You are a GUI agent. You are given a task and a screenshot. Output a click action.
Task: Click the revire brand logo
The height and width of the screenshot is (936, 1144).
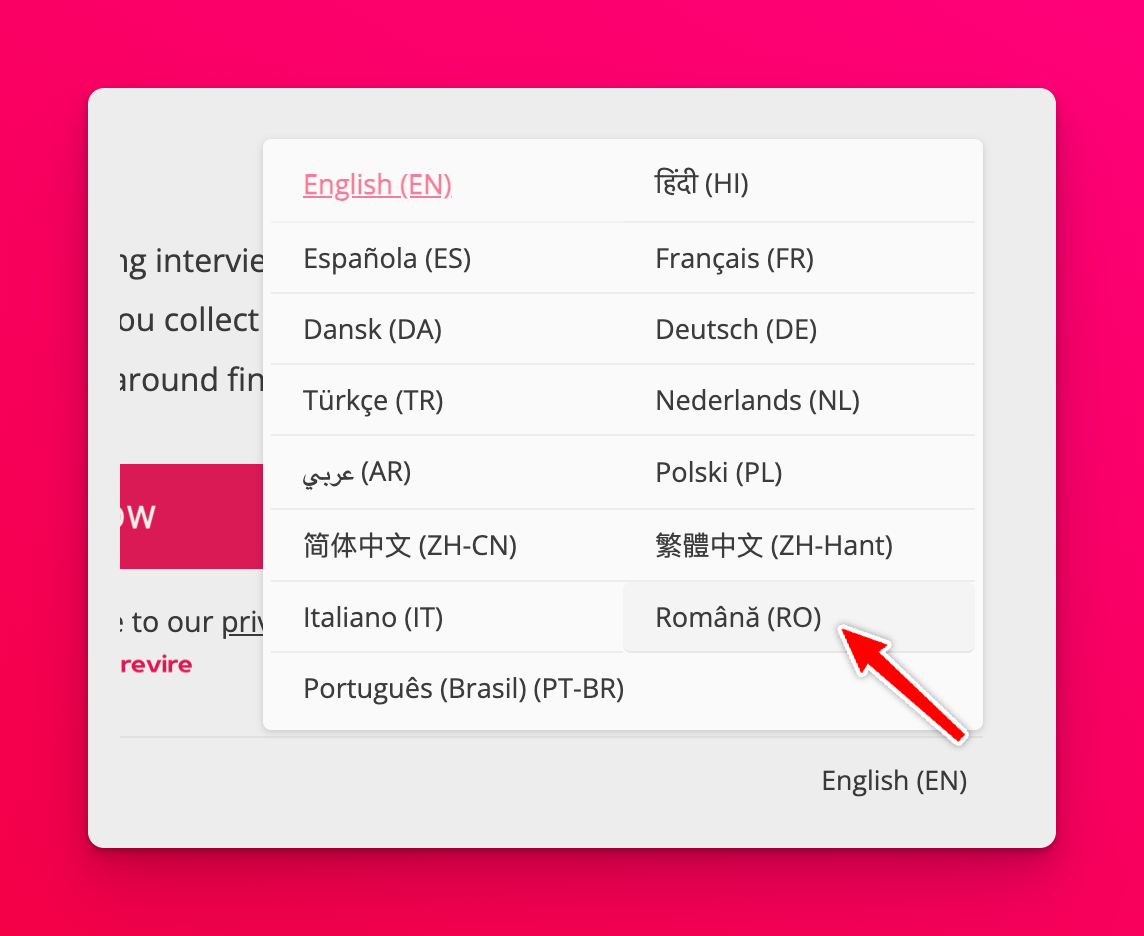156,665
